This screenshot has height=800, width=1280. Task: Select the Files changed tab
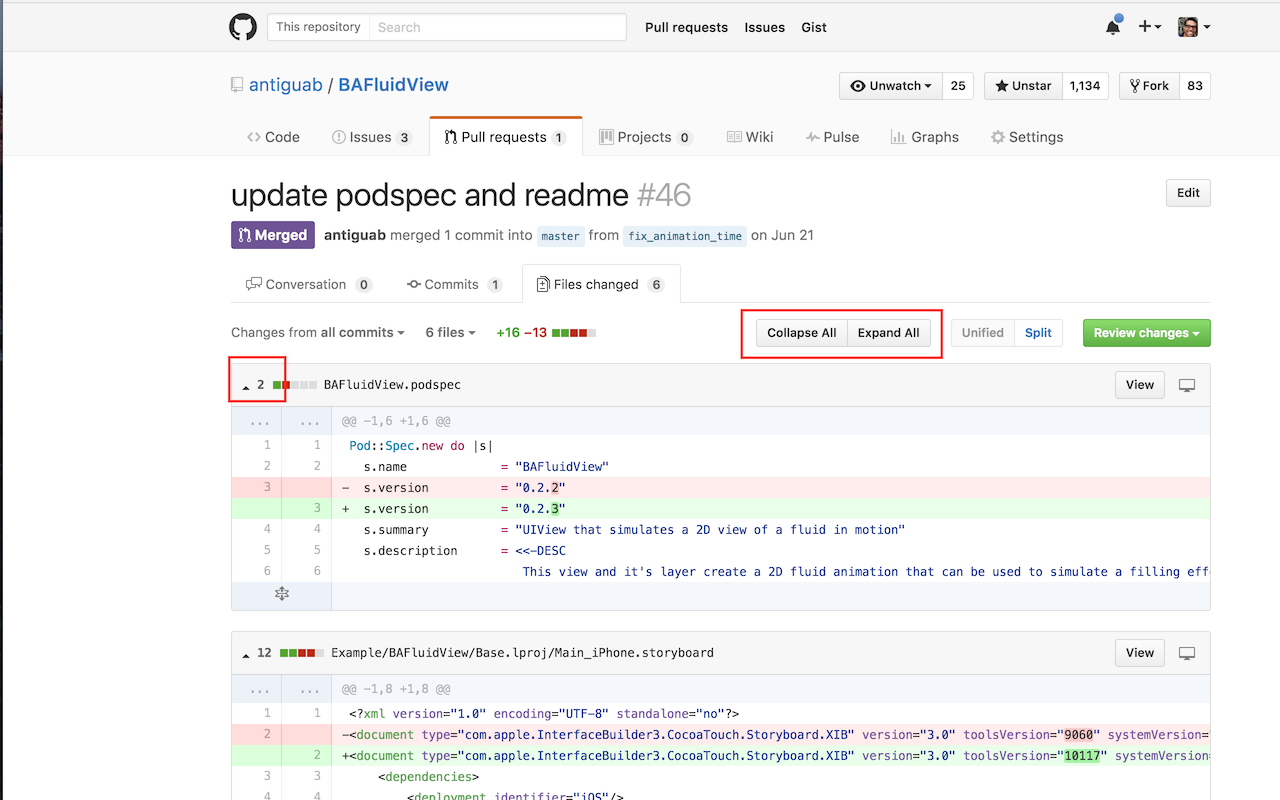(x=601, y=284)
